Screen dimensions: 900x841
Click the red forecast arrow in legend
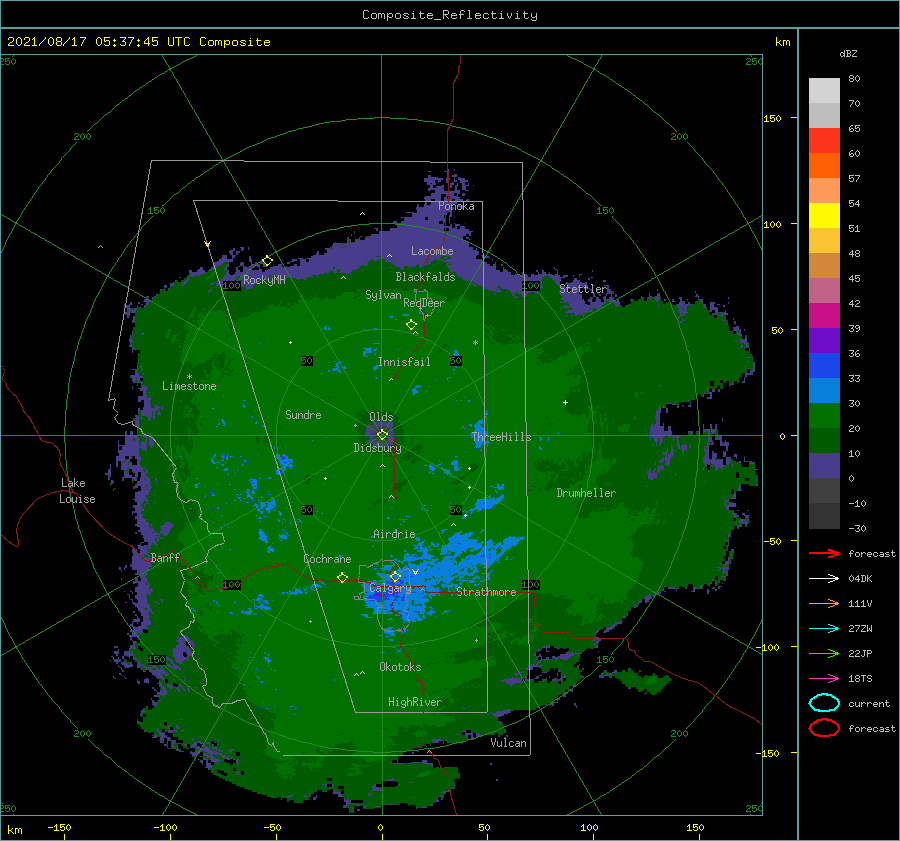click(824, 553)
